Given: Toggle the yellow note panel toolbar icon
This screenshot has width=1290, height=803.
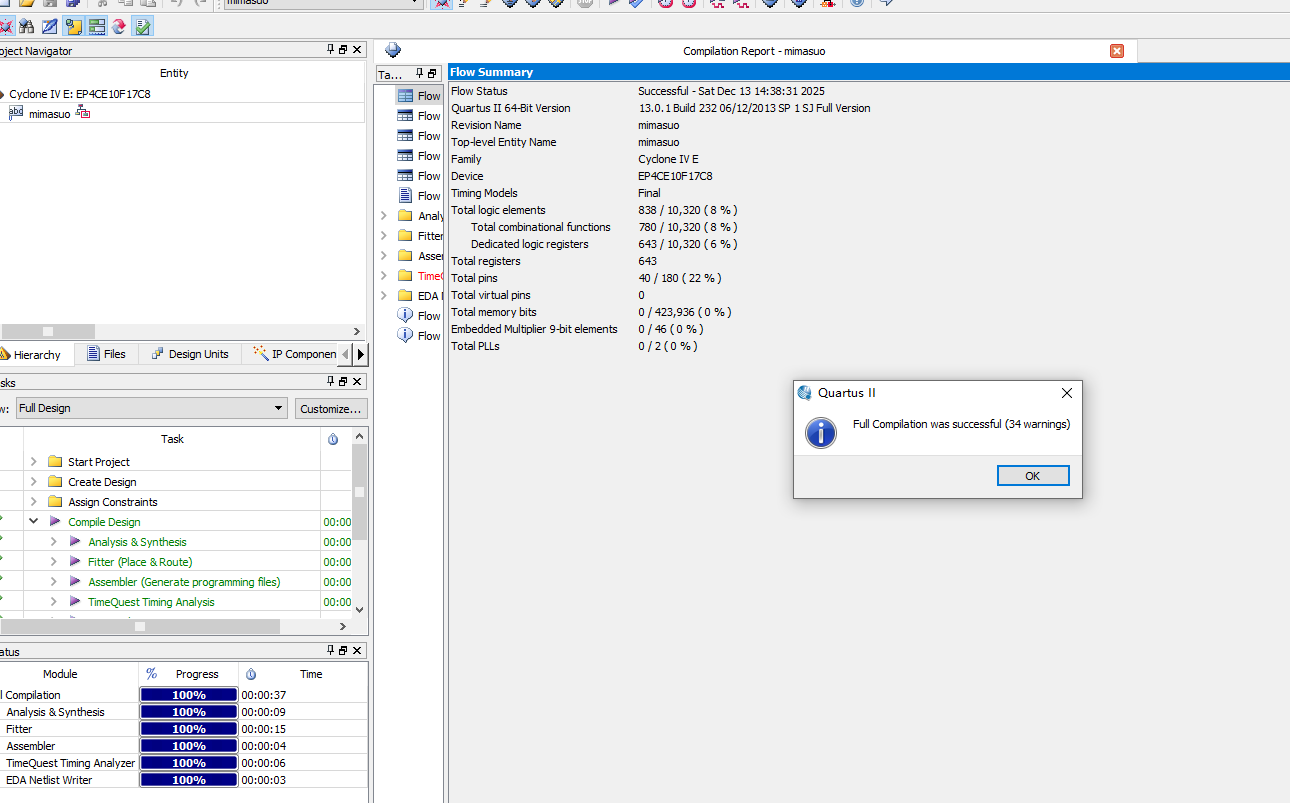Looking at the screenshot, I should [73, 27].
